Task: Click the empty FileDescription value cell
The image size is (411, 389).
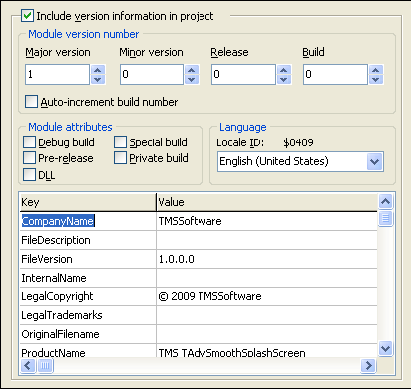Action: click(x=267, y=240)
